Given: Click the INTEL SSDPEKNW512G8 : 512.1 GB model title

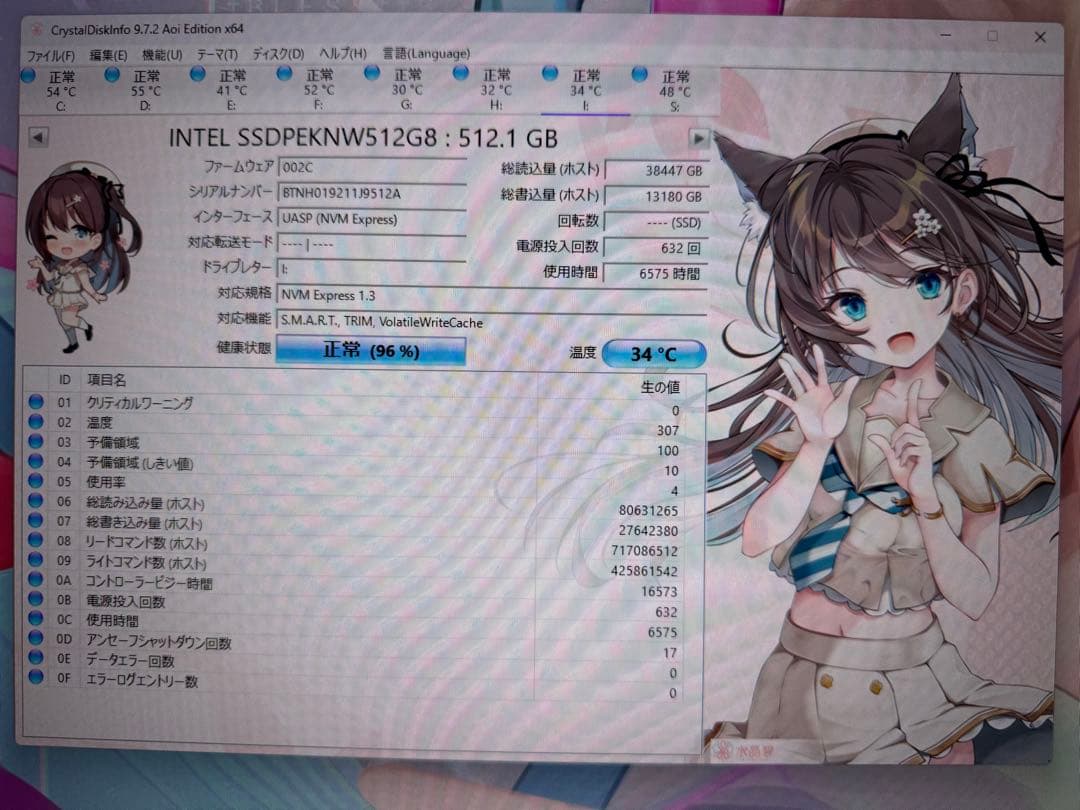Looking at the screenshot, I should (363, 138).
